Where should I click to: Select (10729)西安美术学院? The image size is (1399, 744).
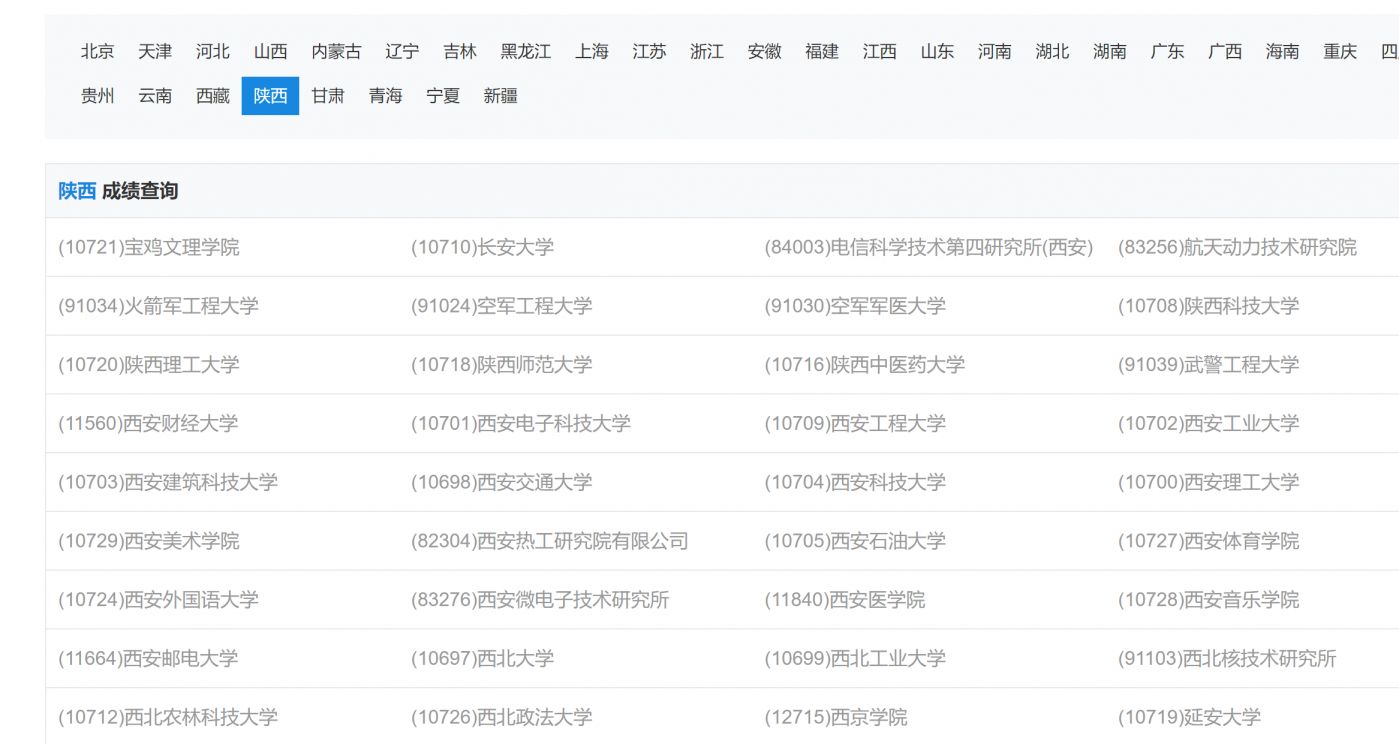[x=149, y=541]
